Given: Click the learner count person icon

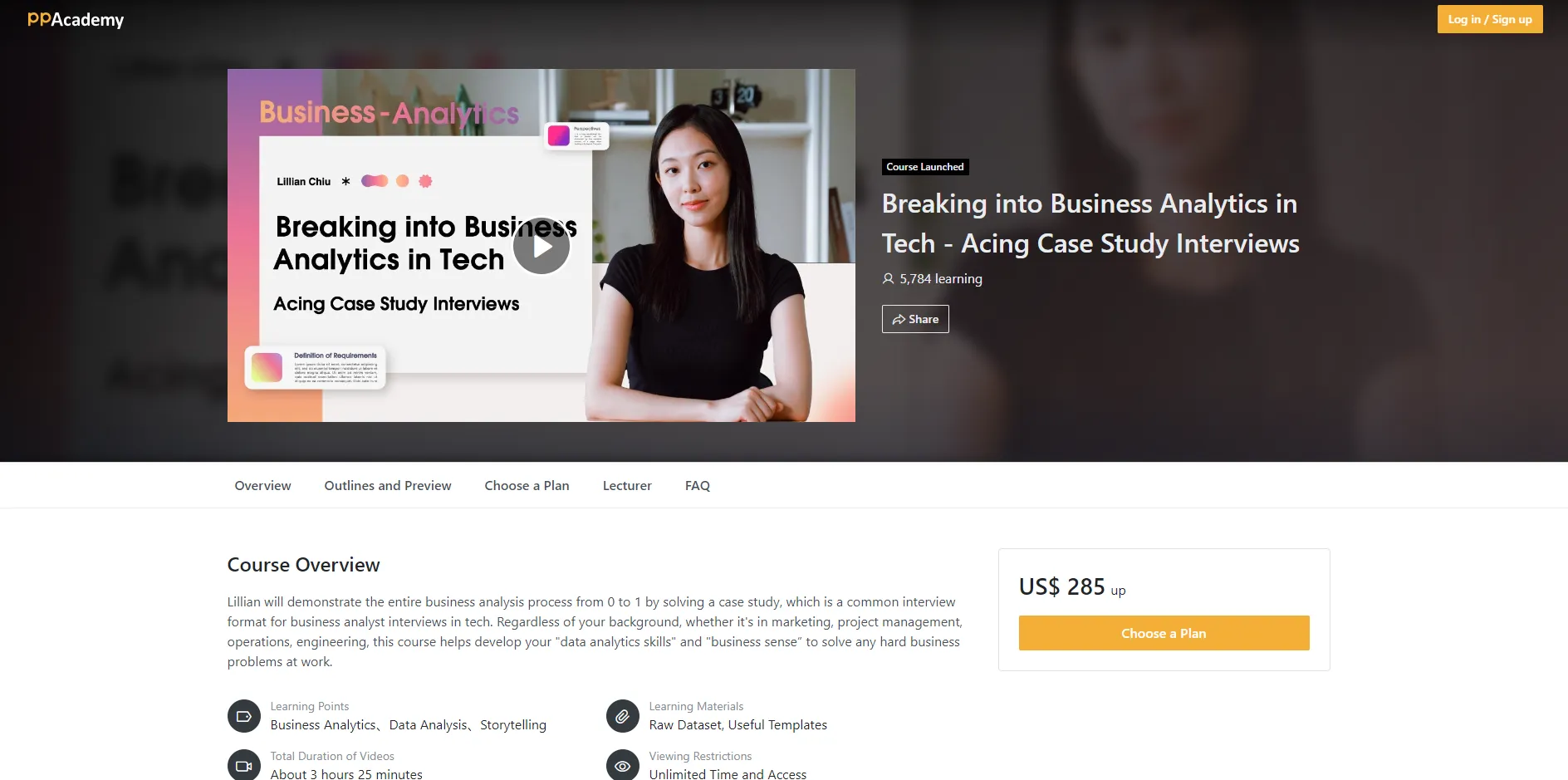Looking at the screenshot, I should (888, 279).
